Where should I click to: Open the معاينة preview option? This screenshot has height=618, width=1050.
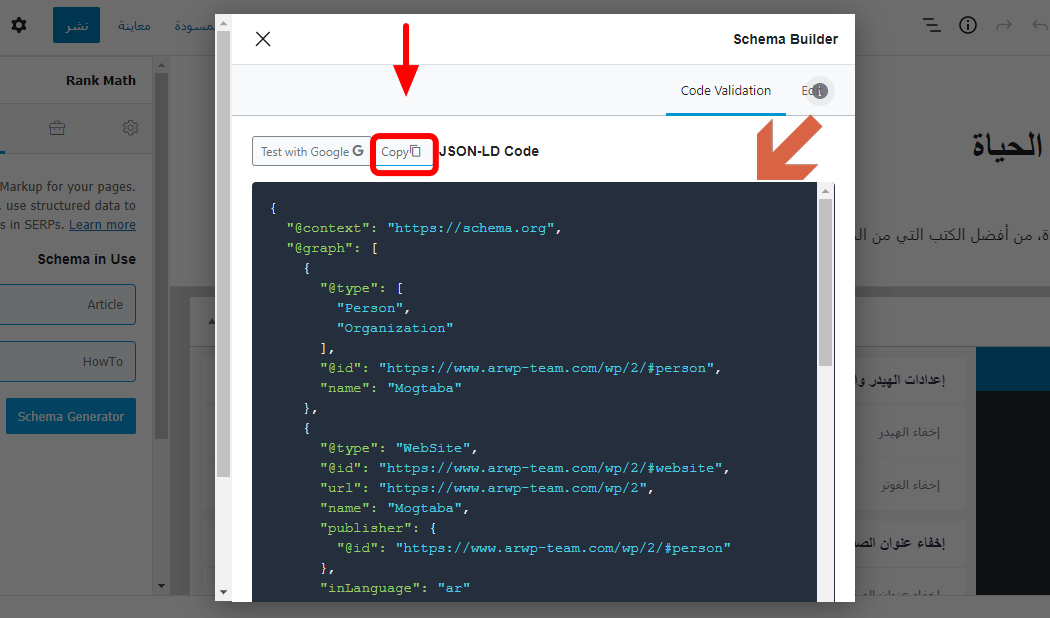[134, 25]
